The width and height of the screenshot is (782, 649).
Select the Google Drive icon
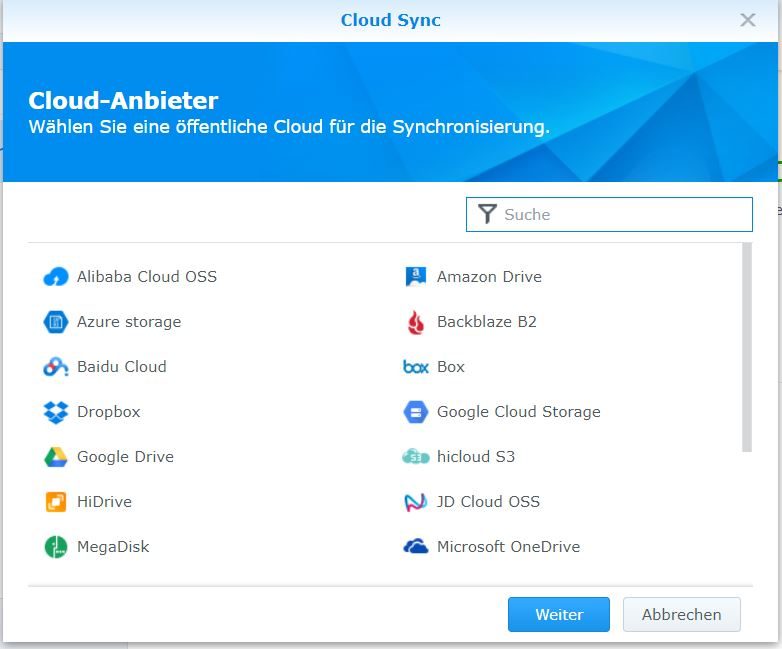55,457
